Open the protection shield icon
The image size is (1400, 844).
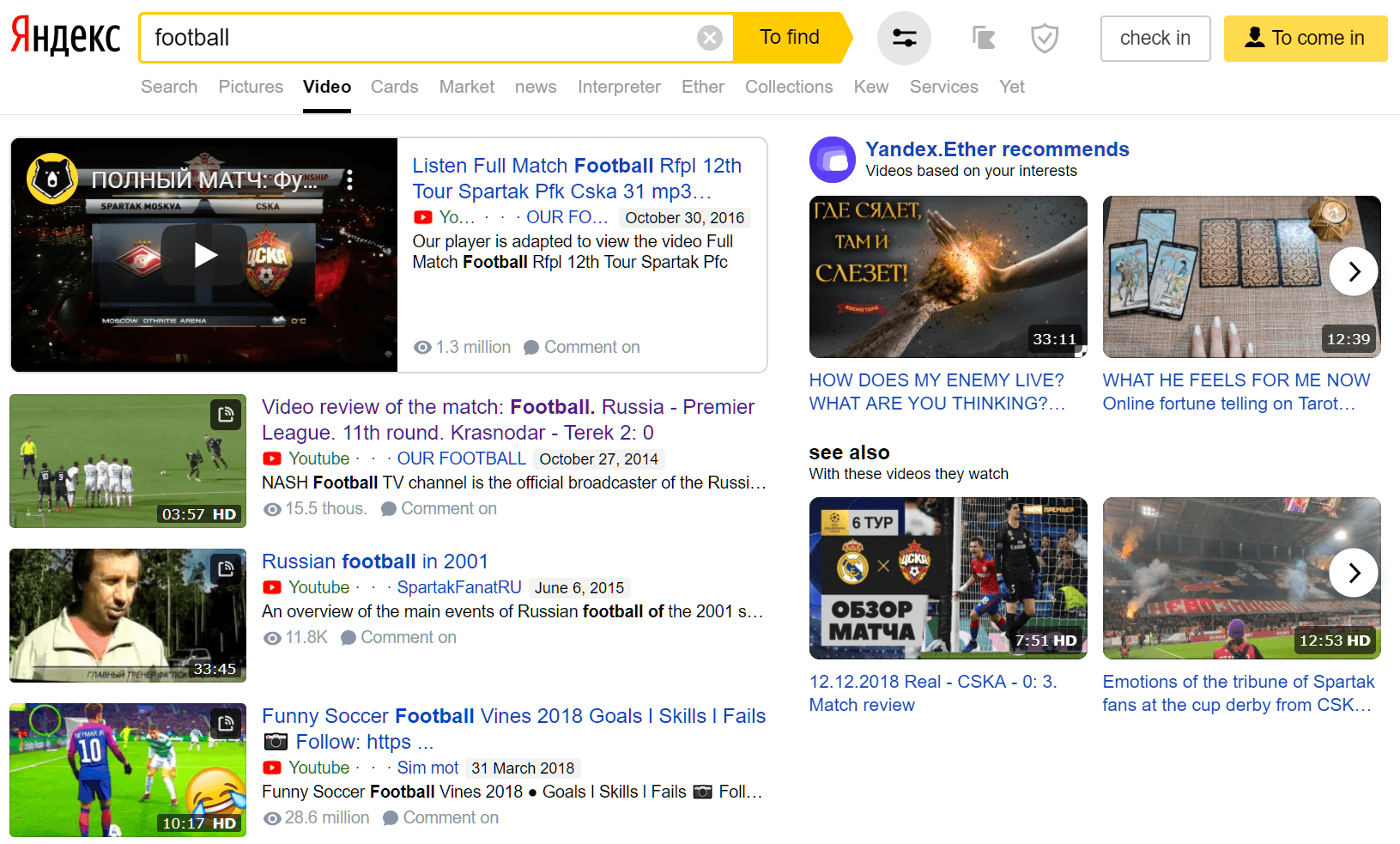(x=1045, y=38)
